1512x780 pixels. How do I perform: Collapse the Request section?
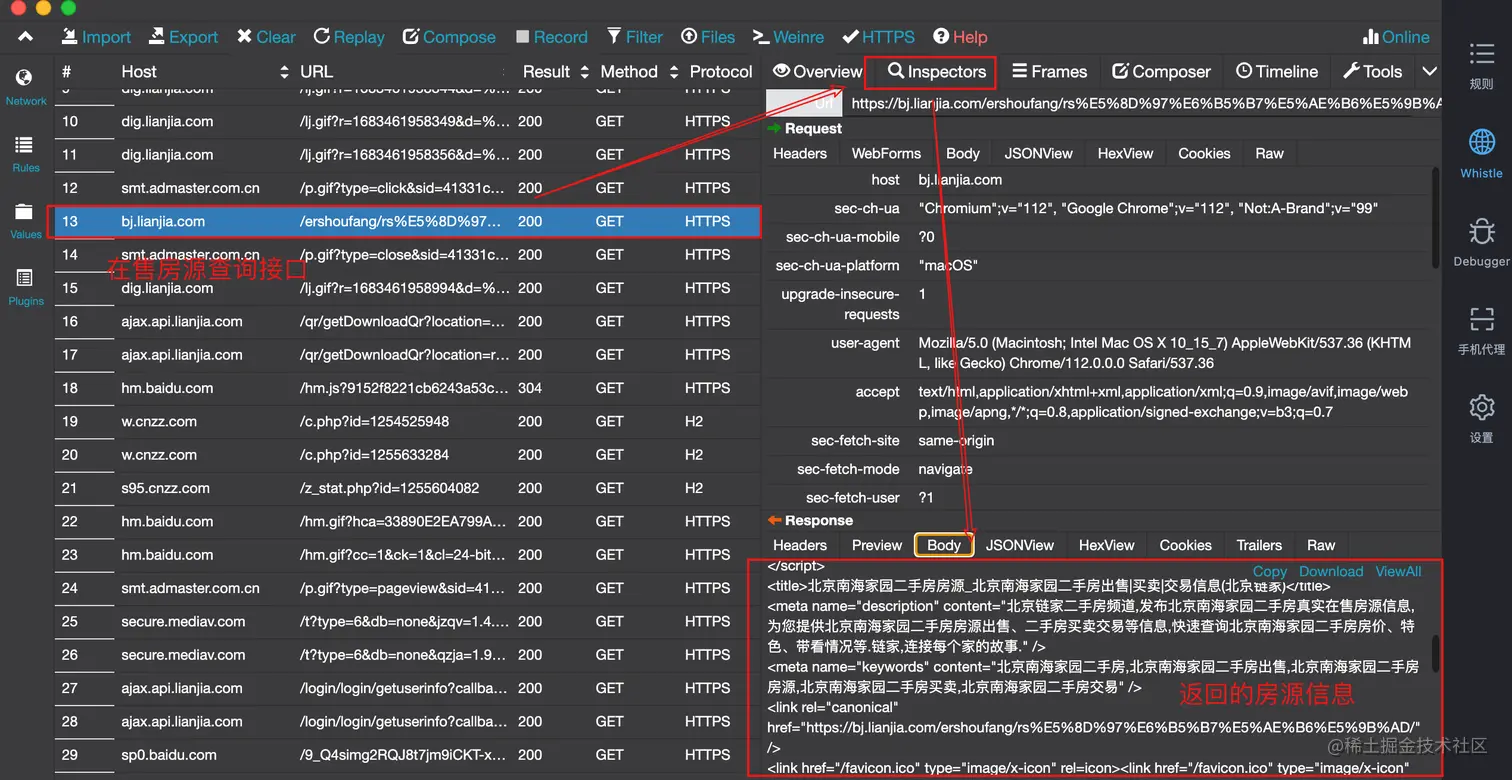point(805,128)
